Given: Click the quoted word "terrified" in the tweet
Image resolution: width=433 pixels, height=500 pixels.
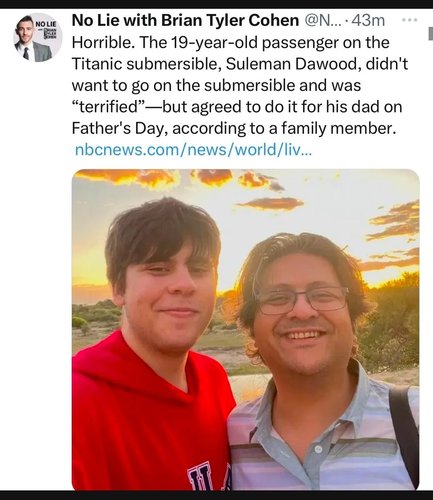Looking at the screenshot, I should click(x=109, y=107).
